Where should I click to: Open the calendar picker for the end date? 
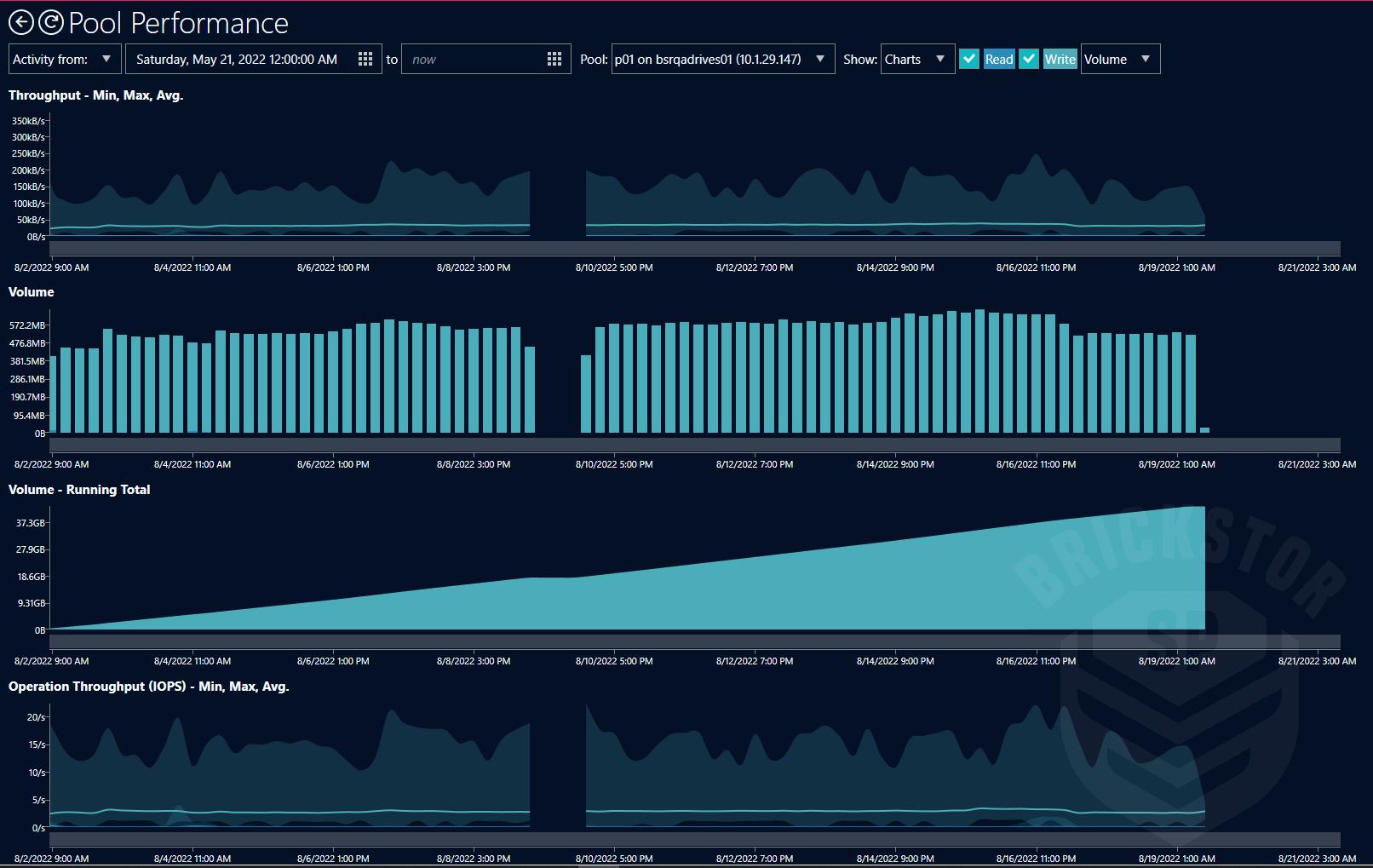click(554, 59)
